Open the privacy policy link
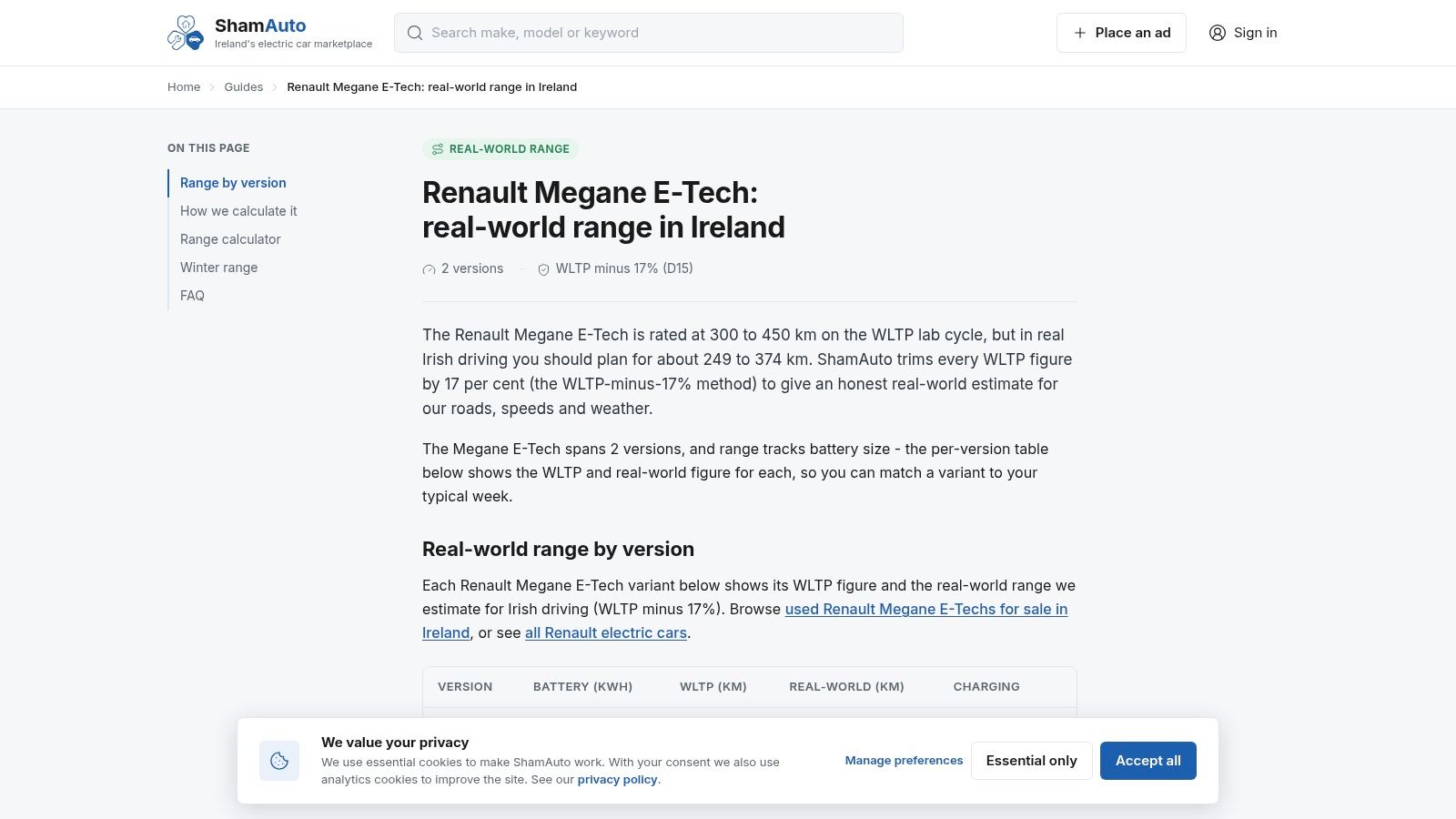 tap(617, 780)
